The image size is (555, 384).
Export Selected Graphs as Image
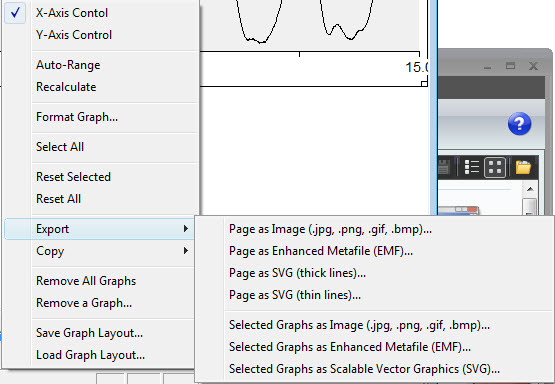[374, 325]
